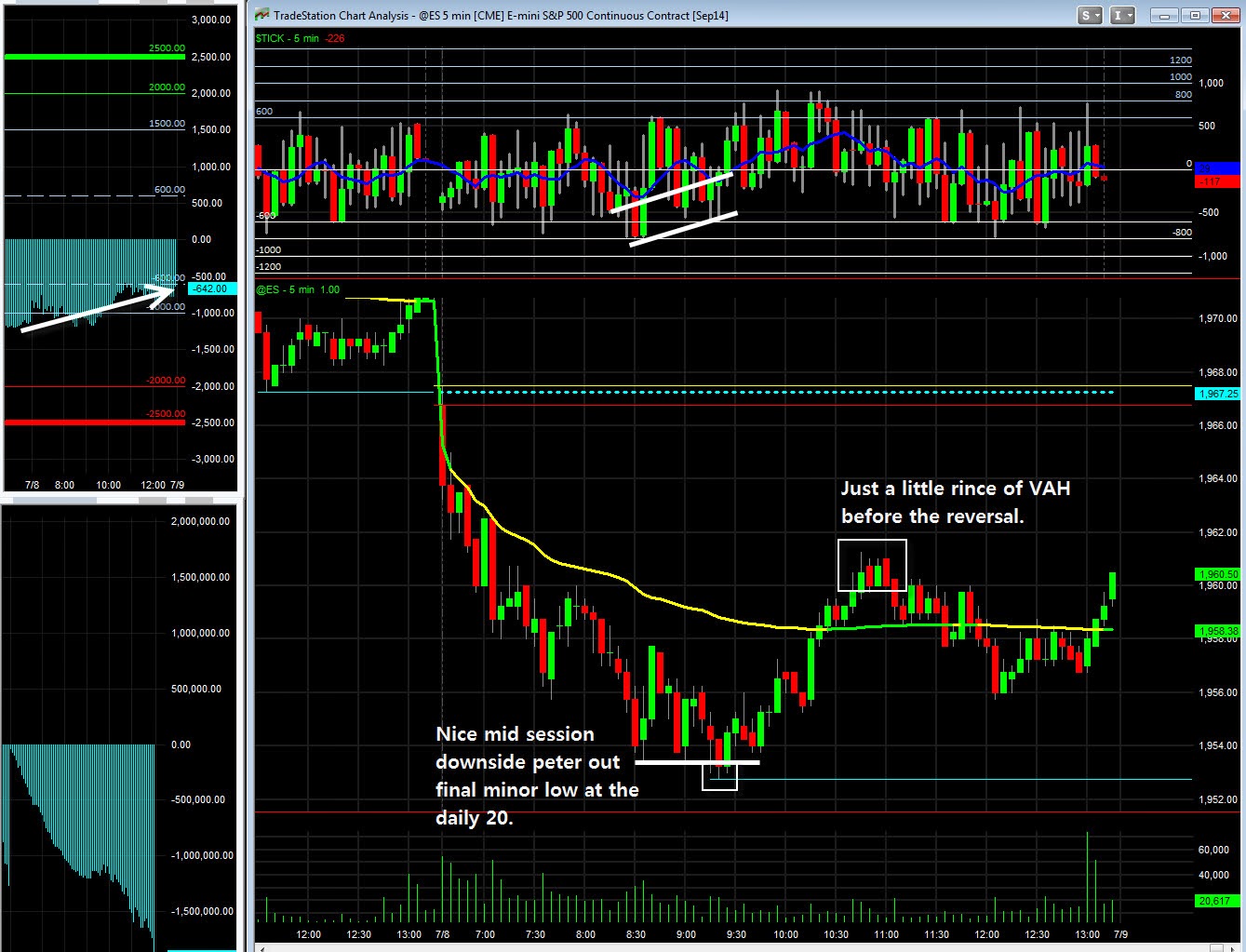Click the 7/9 date marker on main time axis
This screenshot has height=952, width=1246.
(1120, 934)
